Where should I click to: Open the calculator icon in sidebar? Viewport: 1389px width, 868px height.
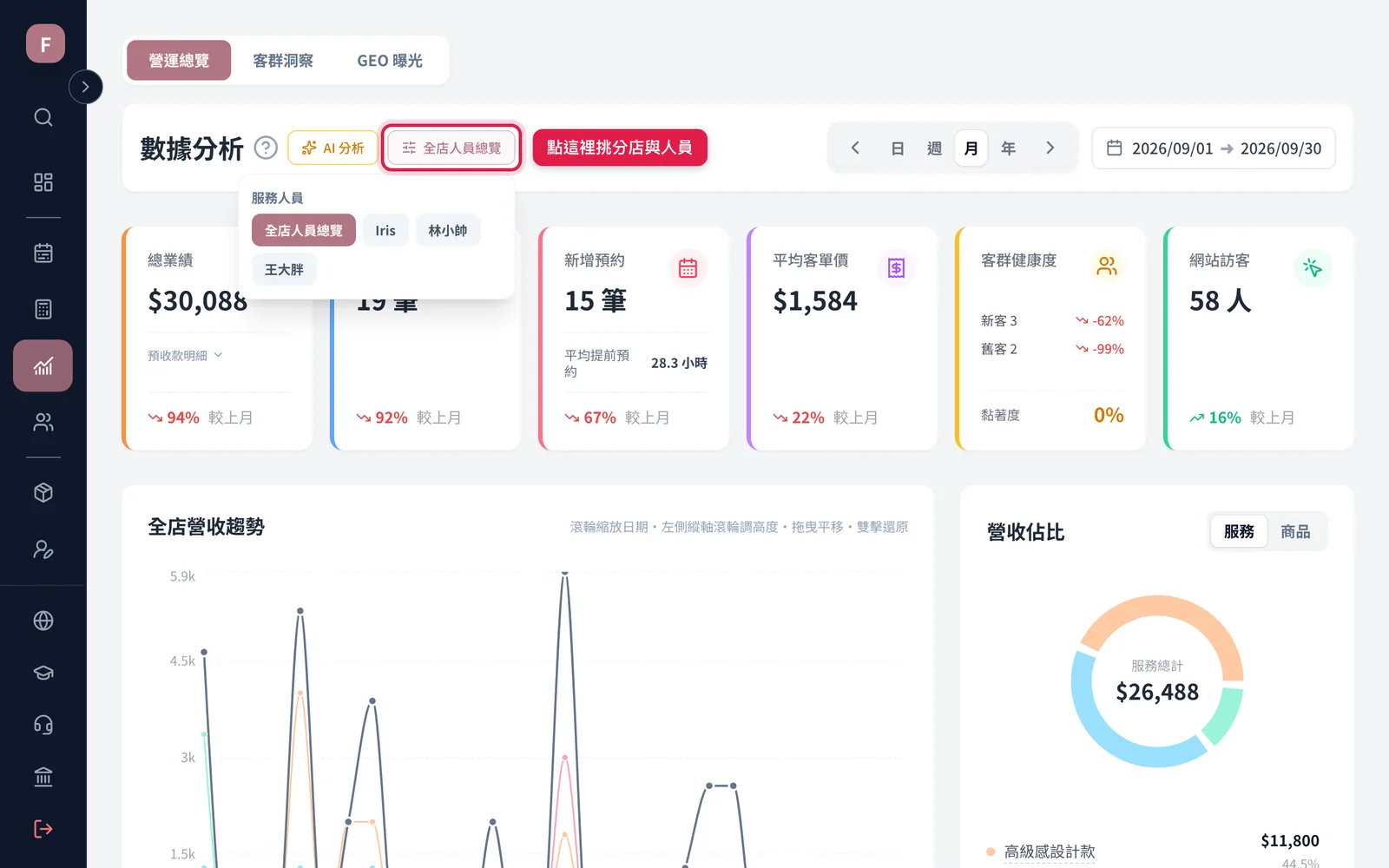43,309
